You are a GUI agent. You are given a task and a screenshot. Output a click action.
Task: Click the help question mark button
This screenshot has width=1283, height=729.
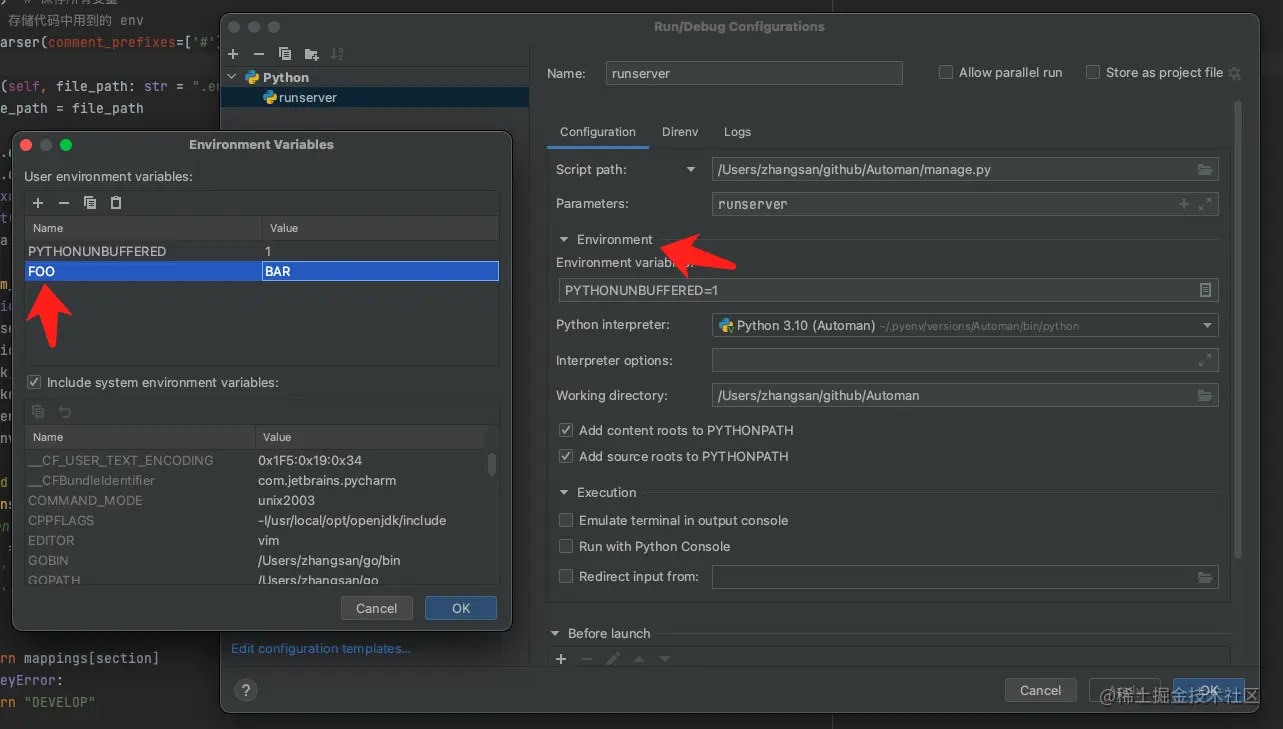tap(245, 690)
